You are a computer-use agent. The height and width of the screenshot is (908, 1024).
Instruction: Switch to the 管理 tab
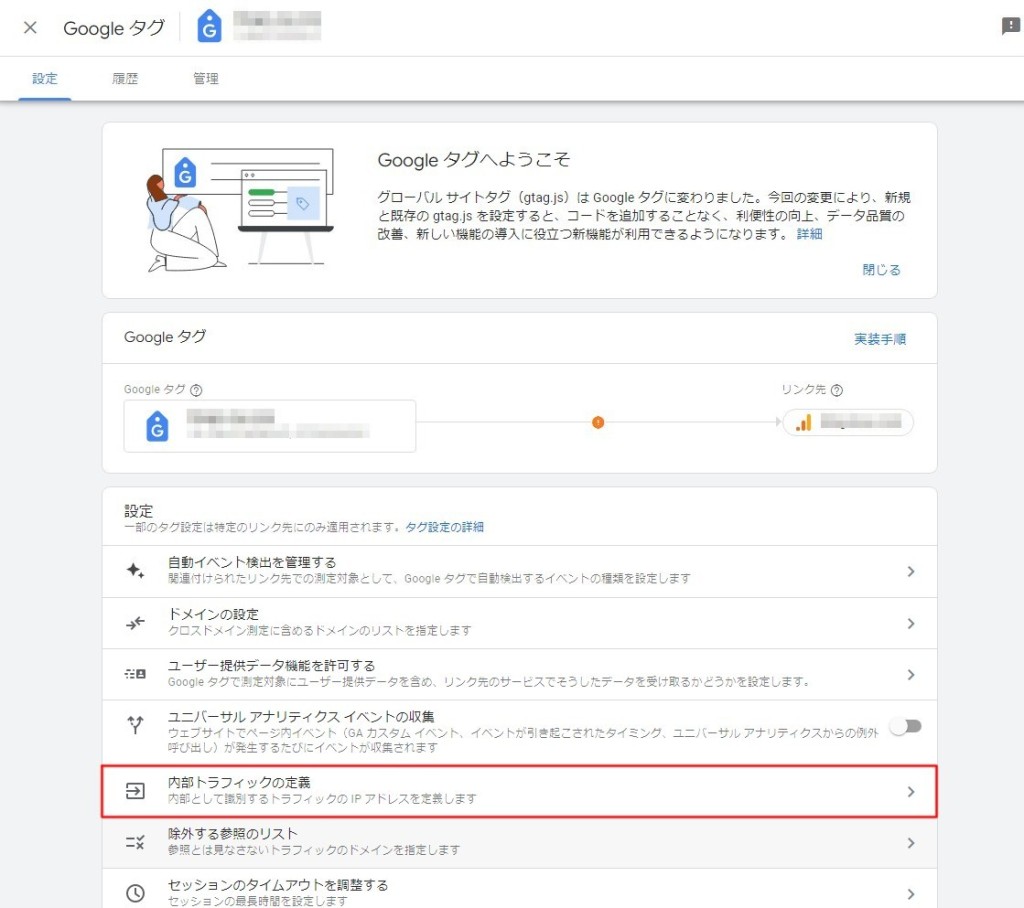point(206,79)
